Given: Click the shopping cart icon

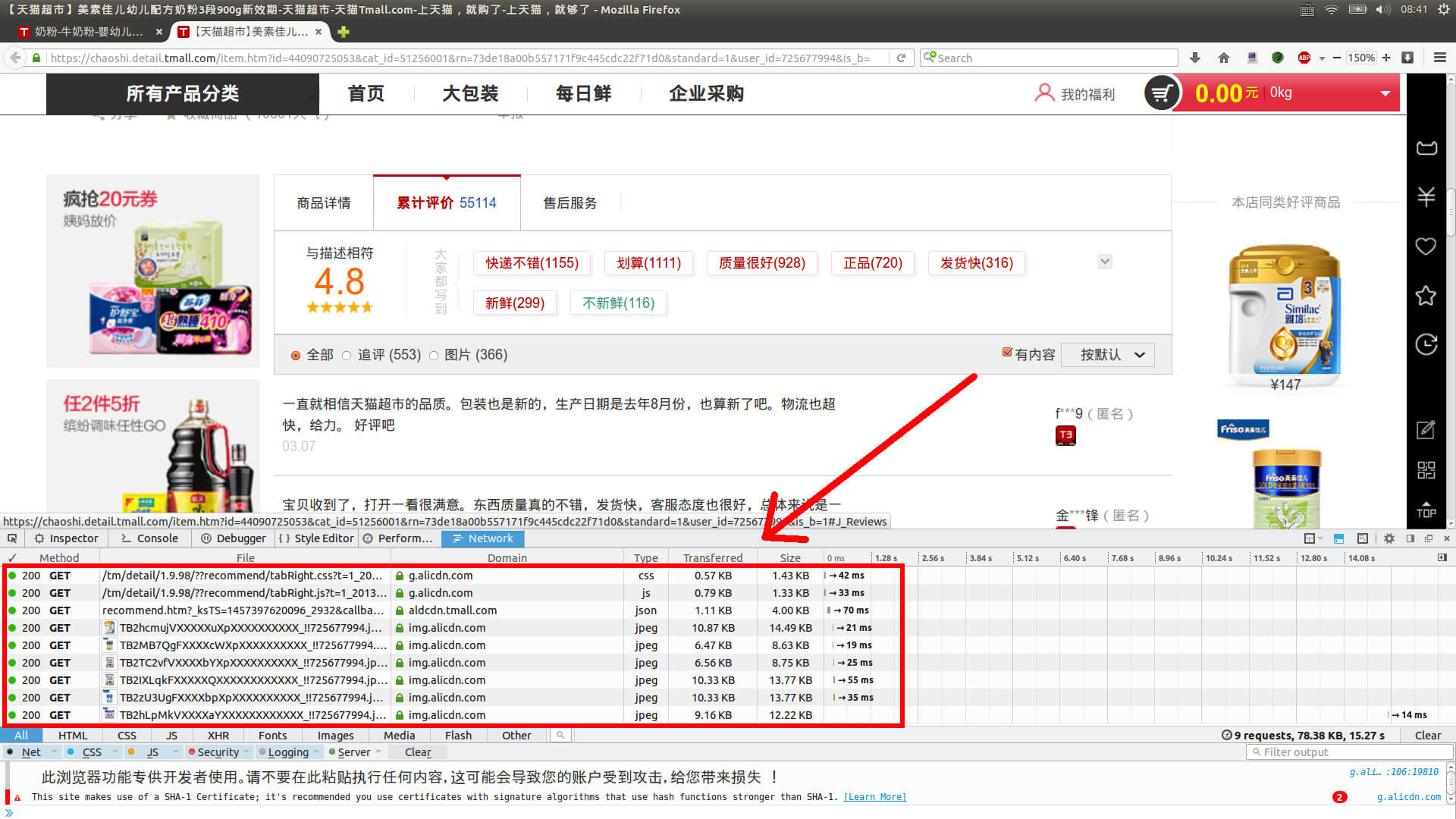Looking at the screenshot, I should (1161, 93).
